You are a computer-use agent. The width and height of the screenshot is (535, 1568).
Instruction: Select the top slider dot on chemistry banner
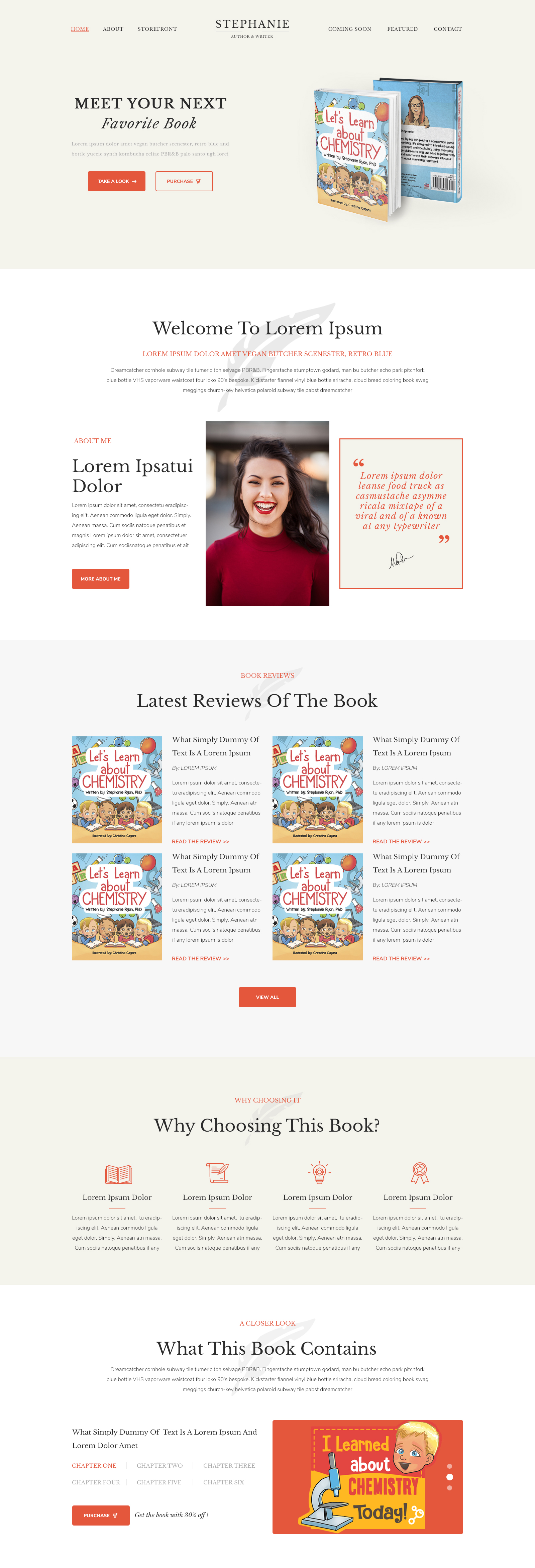pyautogui.click(x=449, y=1466)
